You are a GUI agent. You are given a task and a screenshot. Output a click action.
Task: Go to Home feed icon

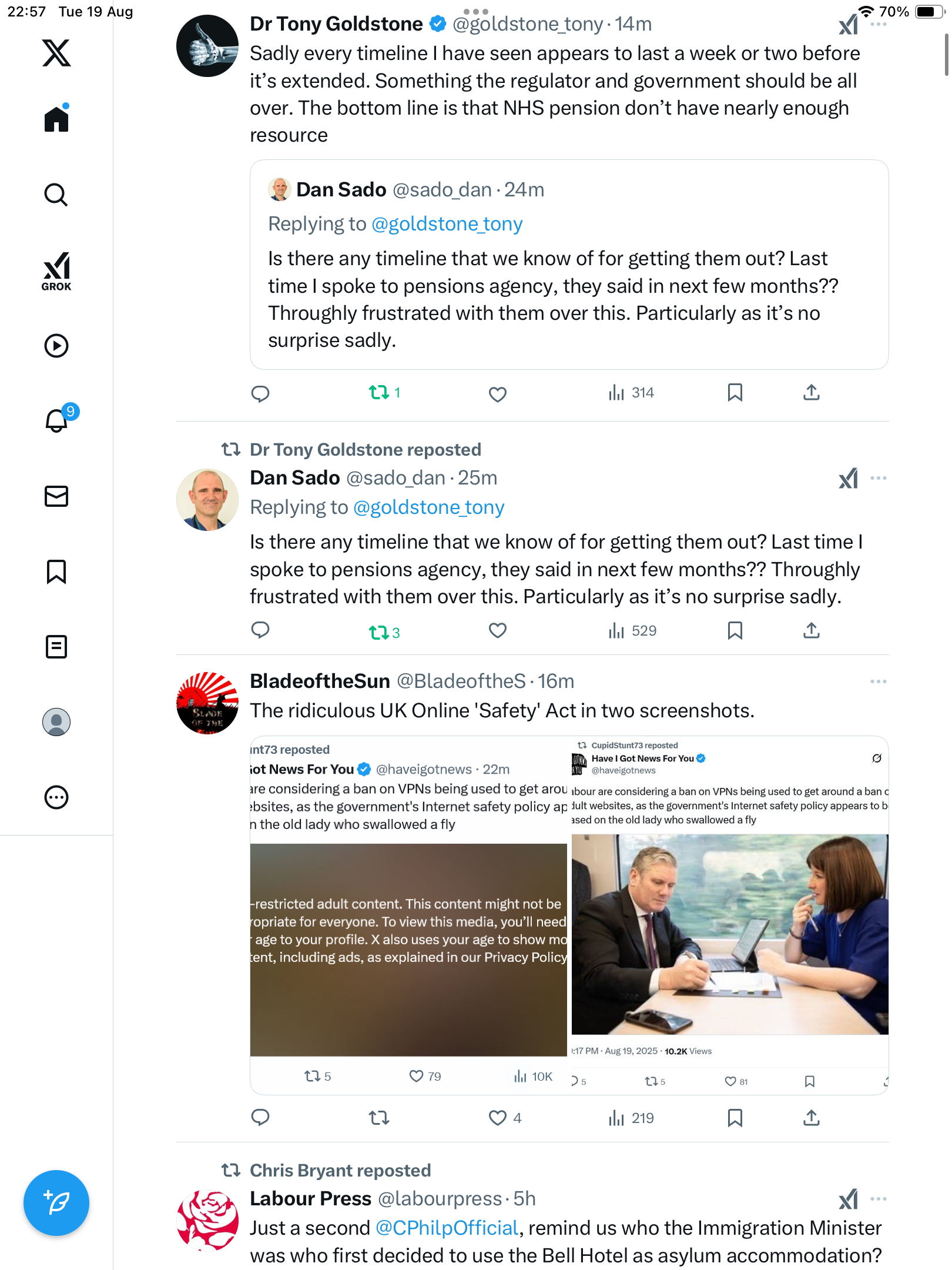tap(56, 119)
